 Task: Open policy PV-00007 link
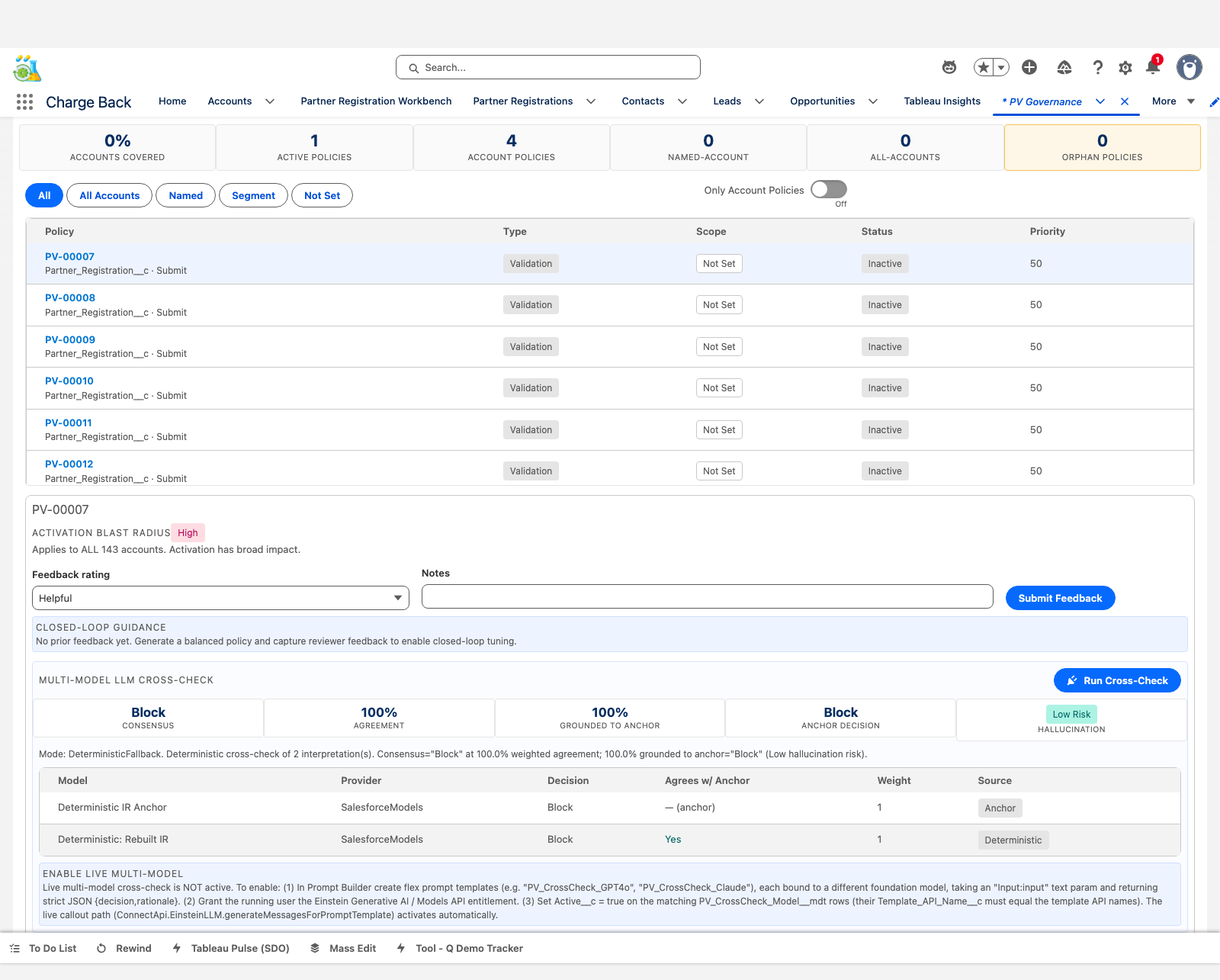click(69, 257)
